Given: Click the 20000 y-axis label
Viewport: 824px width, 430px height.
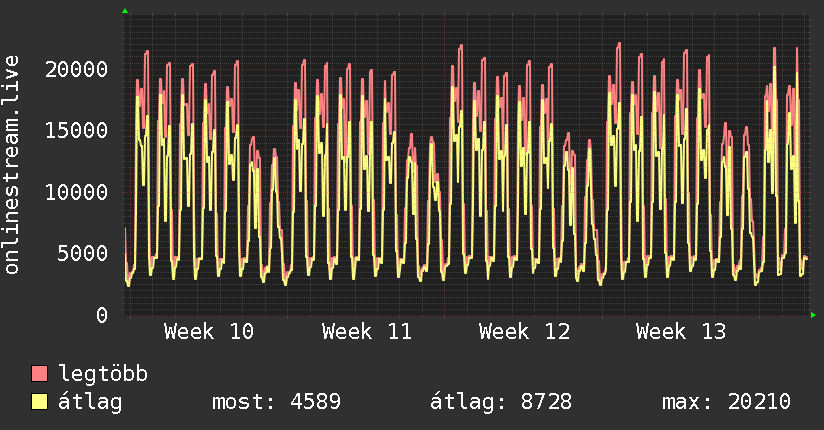Looking at the screenshot, I should point(77,69).
